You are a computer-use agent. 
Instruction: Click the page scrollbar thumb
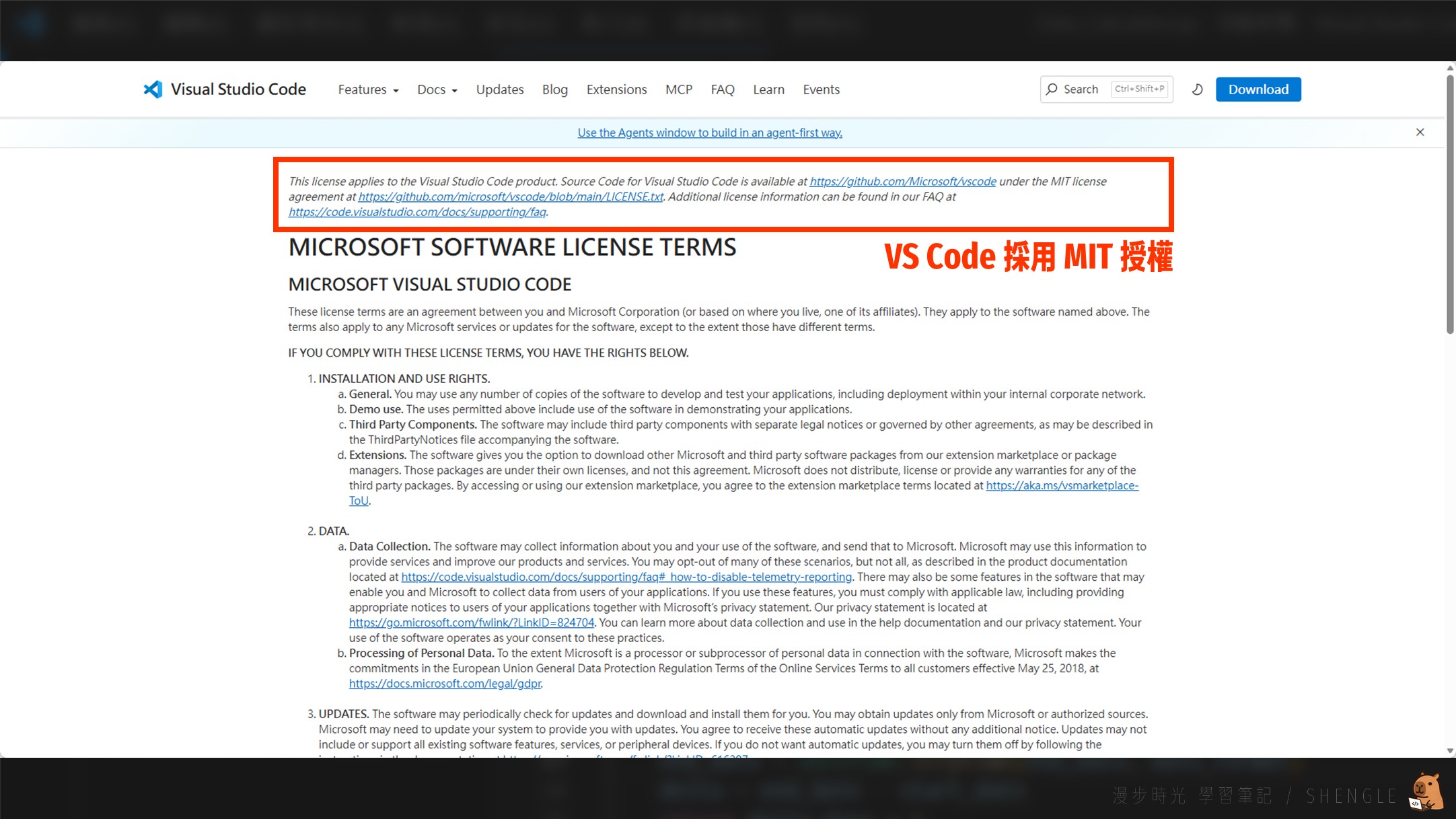(1450, 204)
